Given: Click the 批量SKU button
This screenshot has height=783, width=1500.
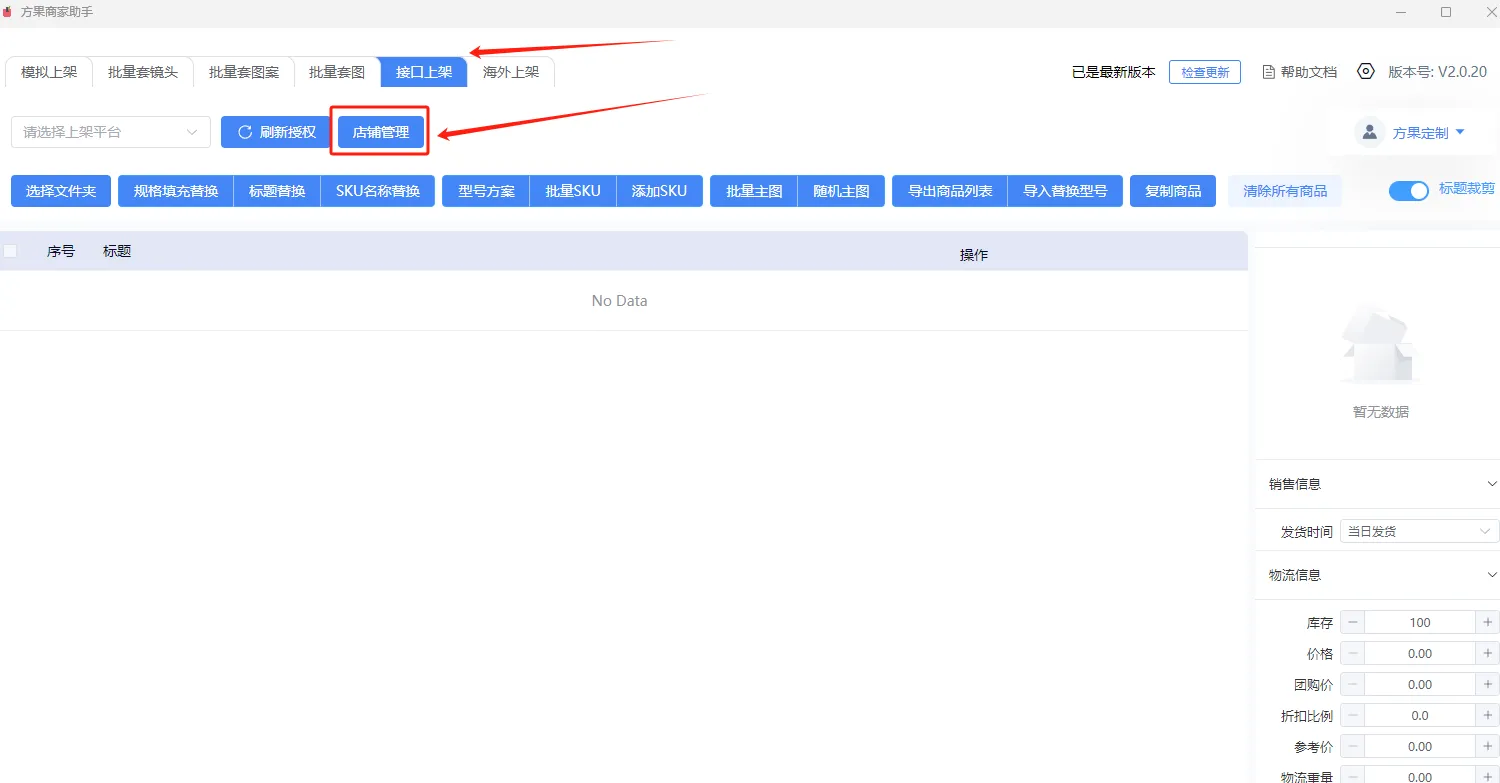Looking at the screenshot, I should point(573,191).
